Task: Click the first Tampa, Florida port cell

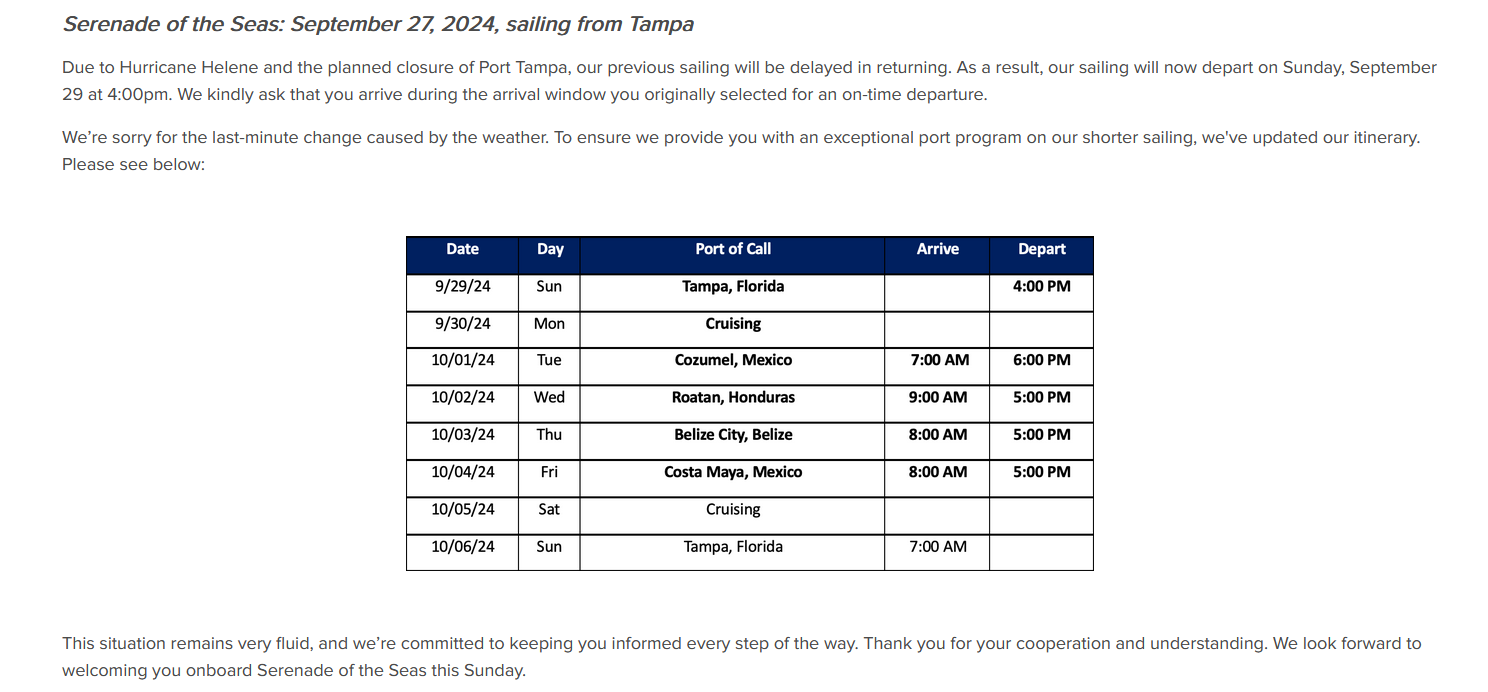Action: tap(732, 292)
